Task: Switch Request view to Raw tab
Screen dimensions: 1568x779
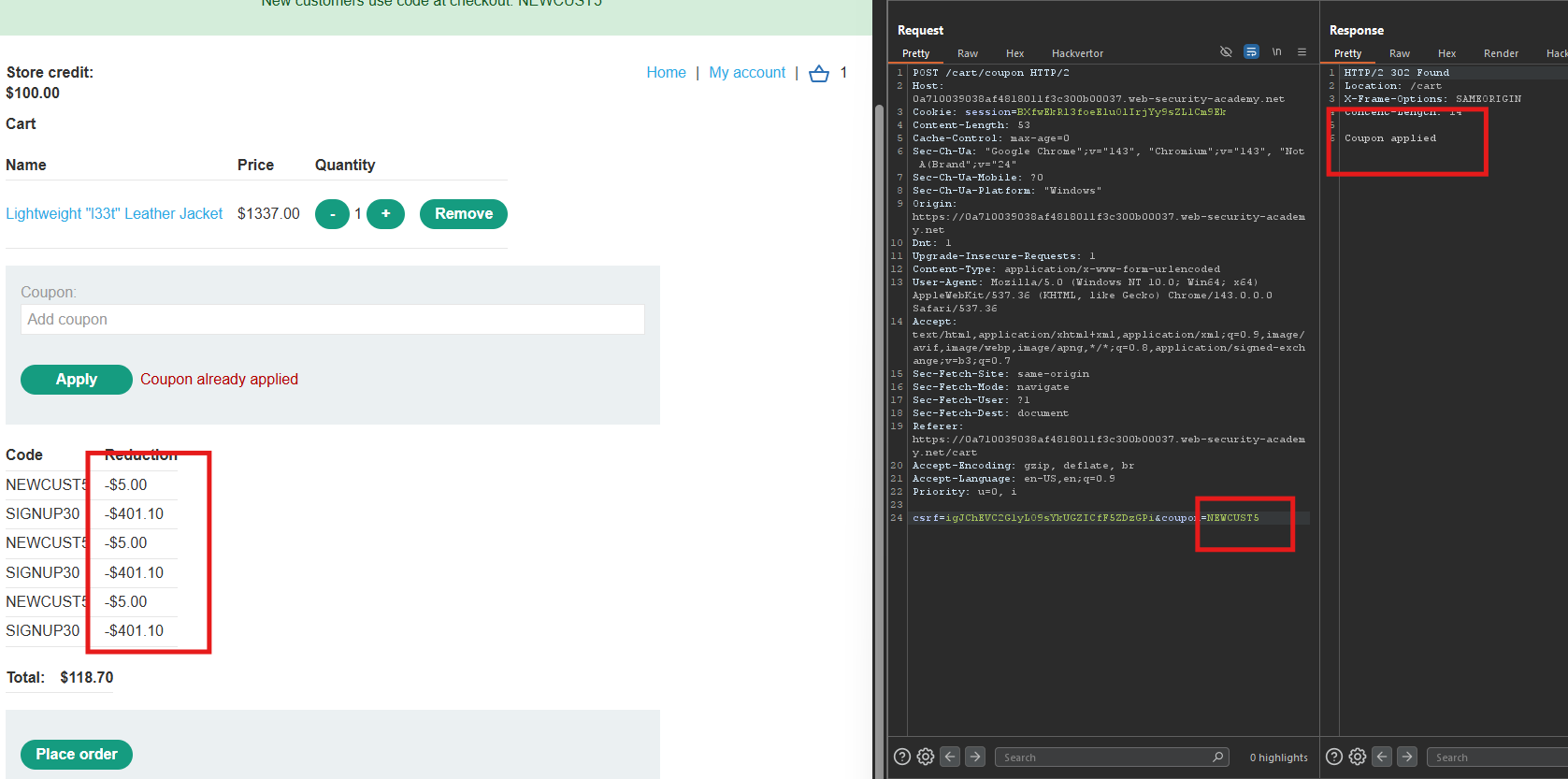Action: point(968,53)
